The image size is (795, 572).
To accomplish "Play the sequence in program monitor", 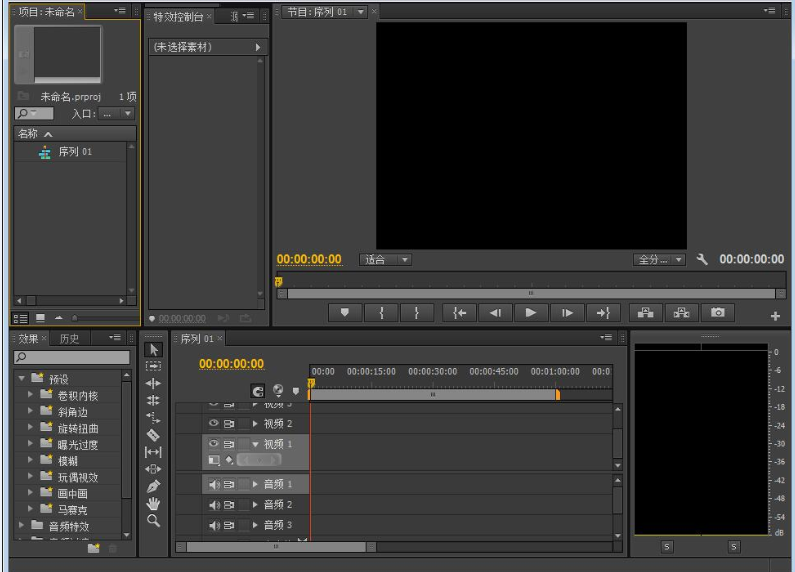I will tap(531, 313).
